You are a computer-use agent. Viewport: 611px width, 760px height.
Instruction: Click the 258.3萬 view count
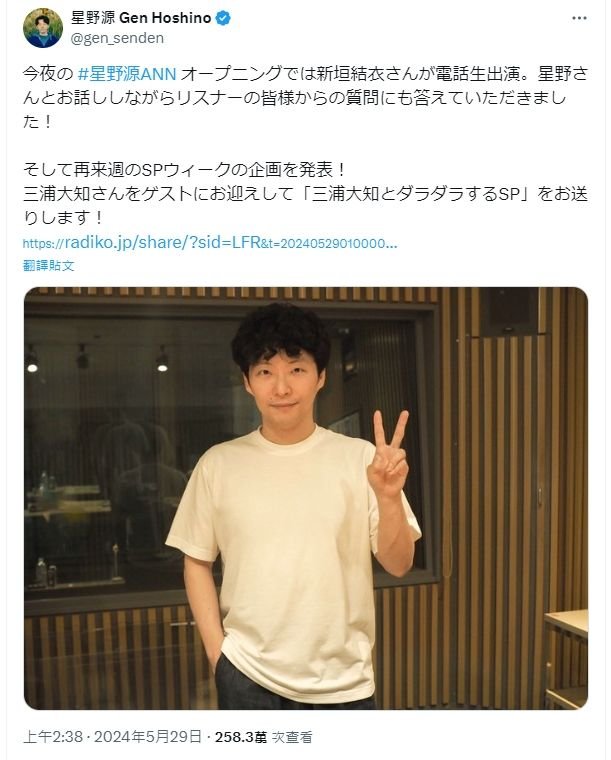[x=240, y=737]
